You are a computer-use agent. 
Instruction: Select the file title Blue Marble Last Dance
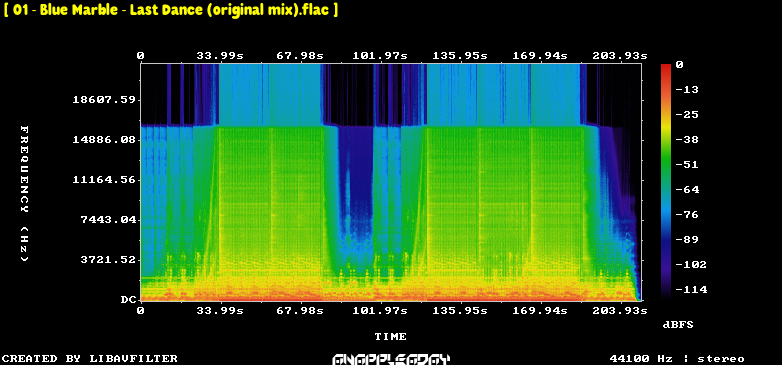171,10
